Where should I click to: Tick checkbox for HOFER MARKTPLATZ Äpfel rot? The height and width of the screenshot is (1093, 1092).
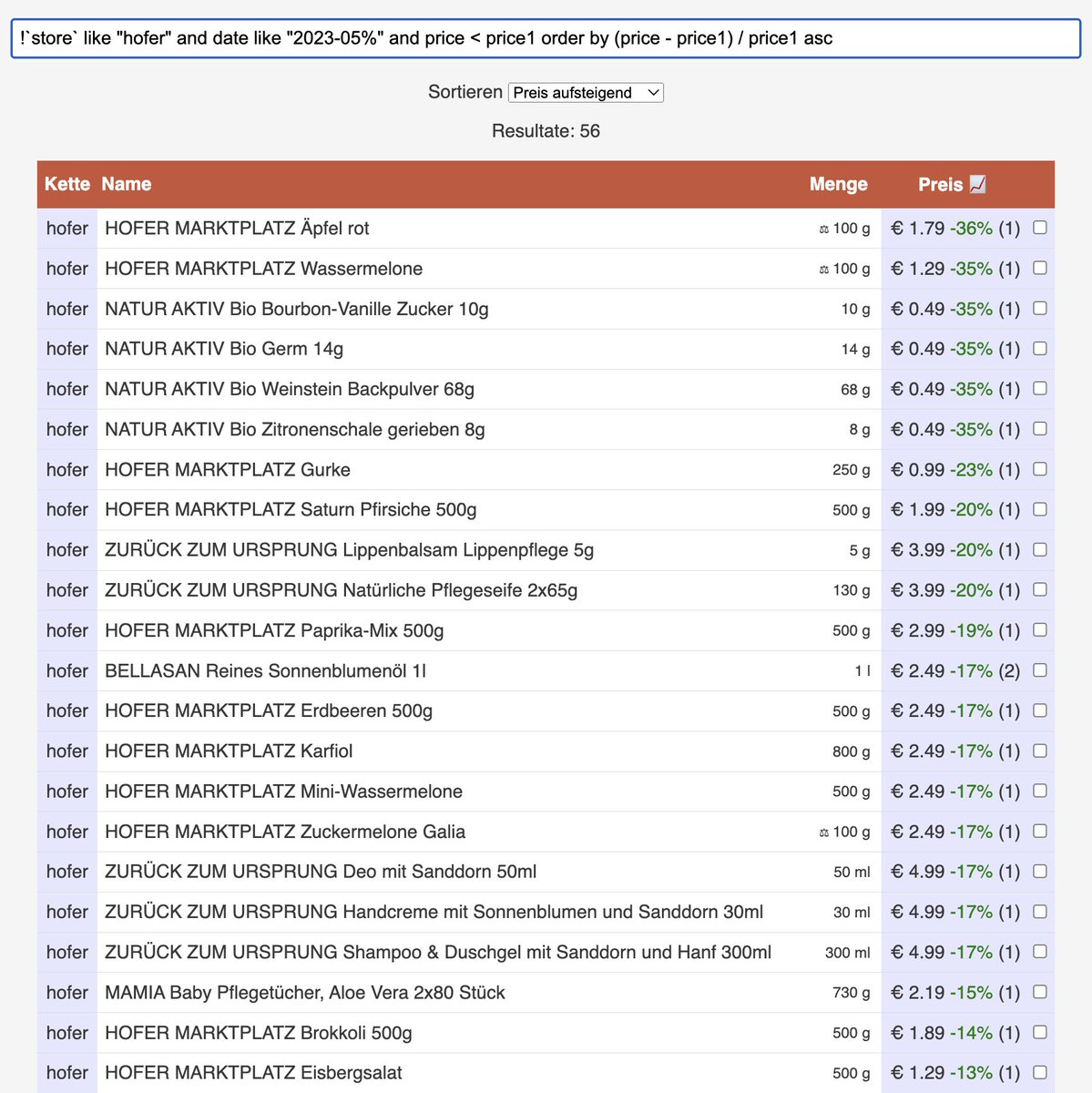pos(1040,228)
